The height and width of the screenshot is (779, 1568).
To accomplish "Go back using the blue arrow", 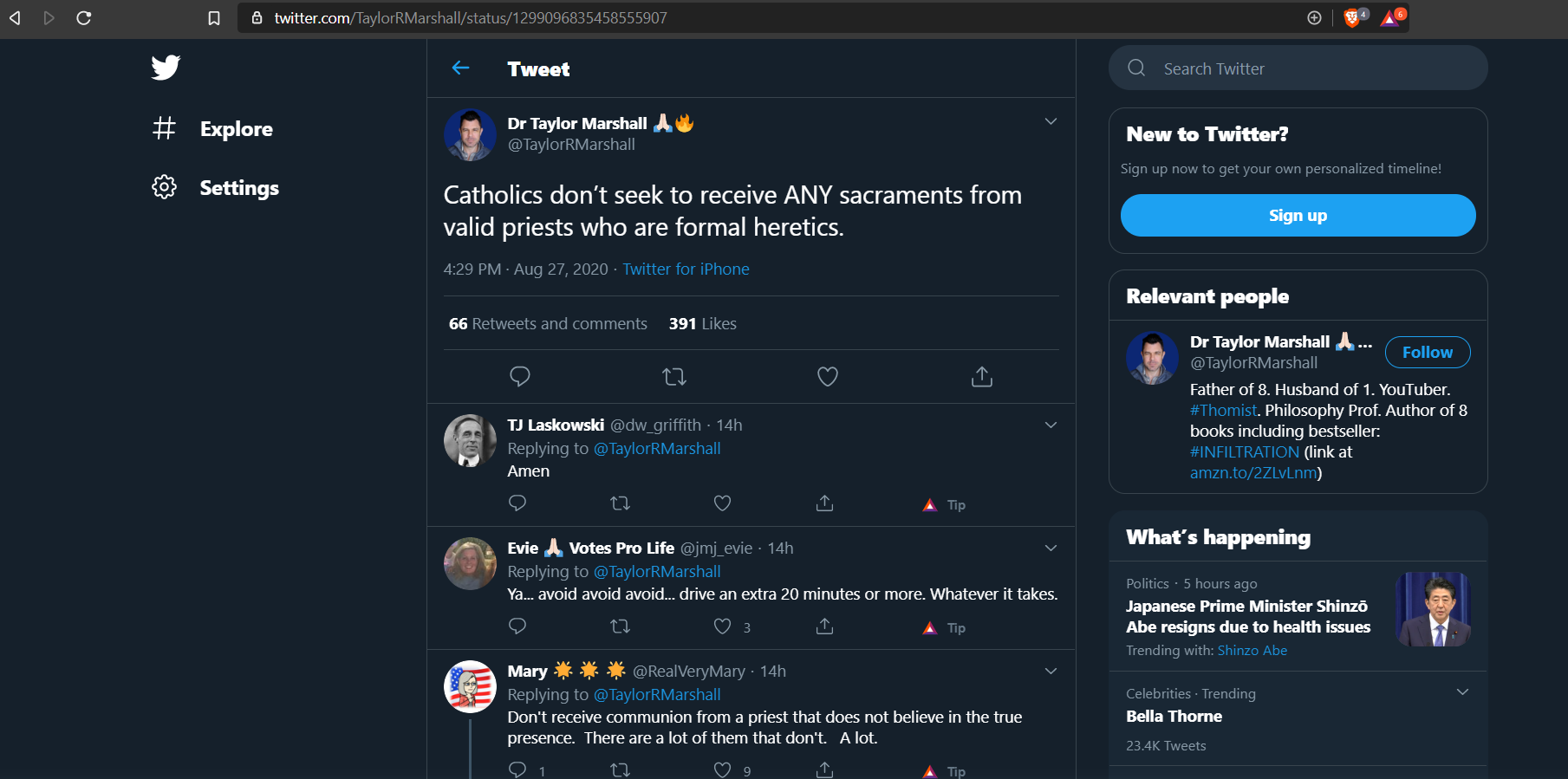I will [x=460, y=68].
